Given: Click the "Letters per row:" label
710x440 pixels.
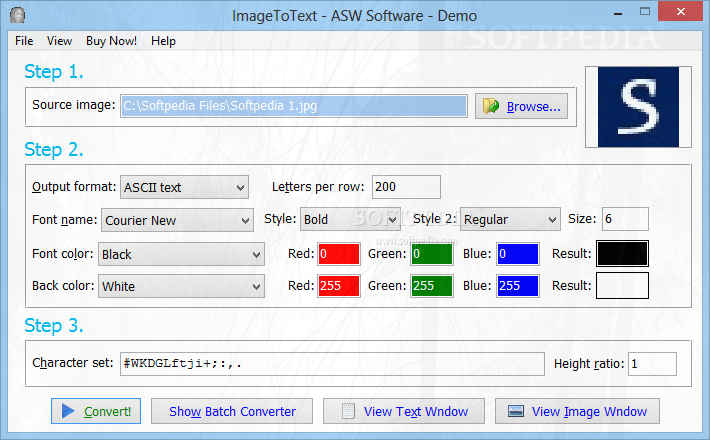Looking at the screenshot, I should [318, 187].
